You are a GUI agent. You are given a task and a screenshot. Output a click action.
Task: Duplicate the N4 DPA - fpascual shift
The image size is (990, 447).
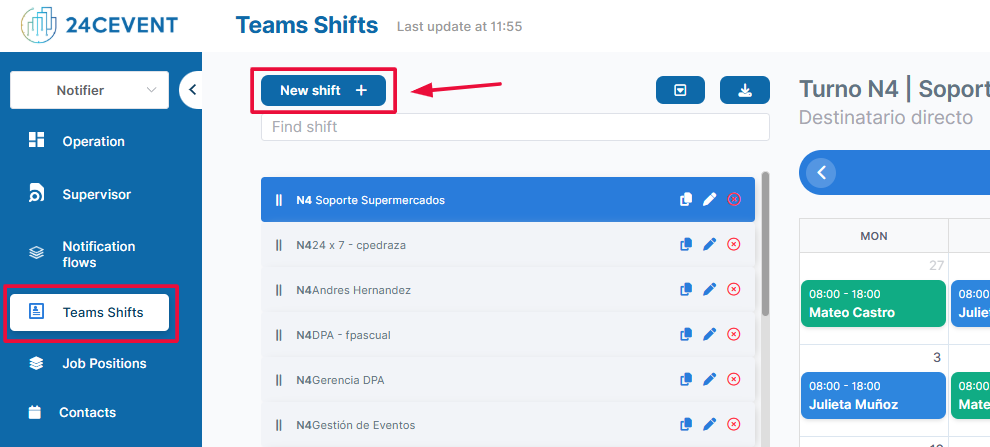686,335
